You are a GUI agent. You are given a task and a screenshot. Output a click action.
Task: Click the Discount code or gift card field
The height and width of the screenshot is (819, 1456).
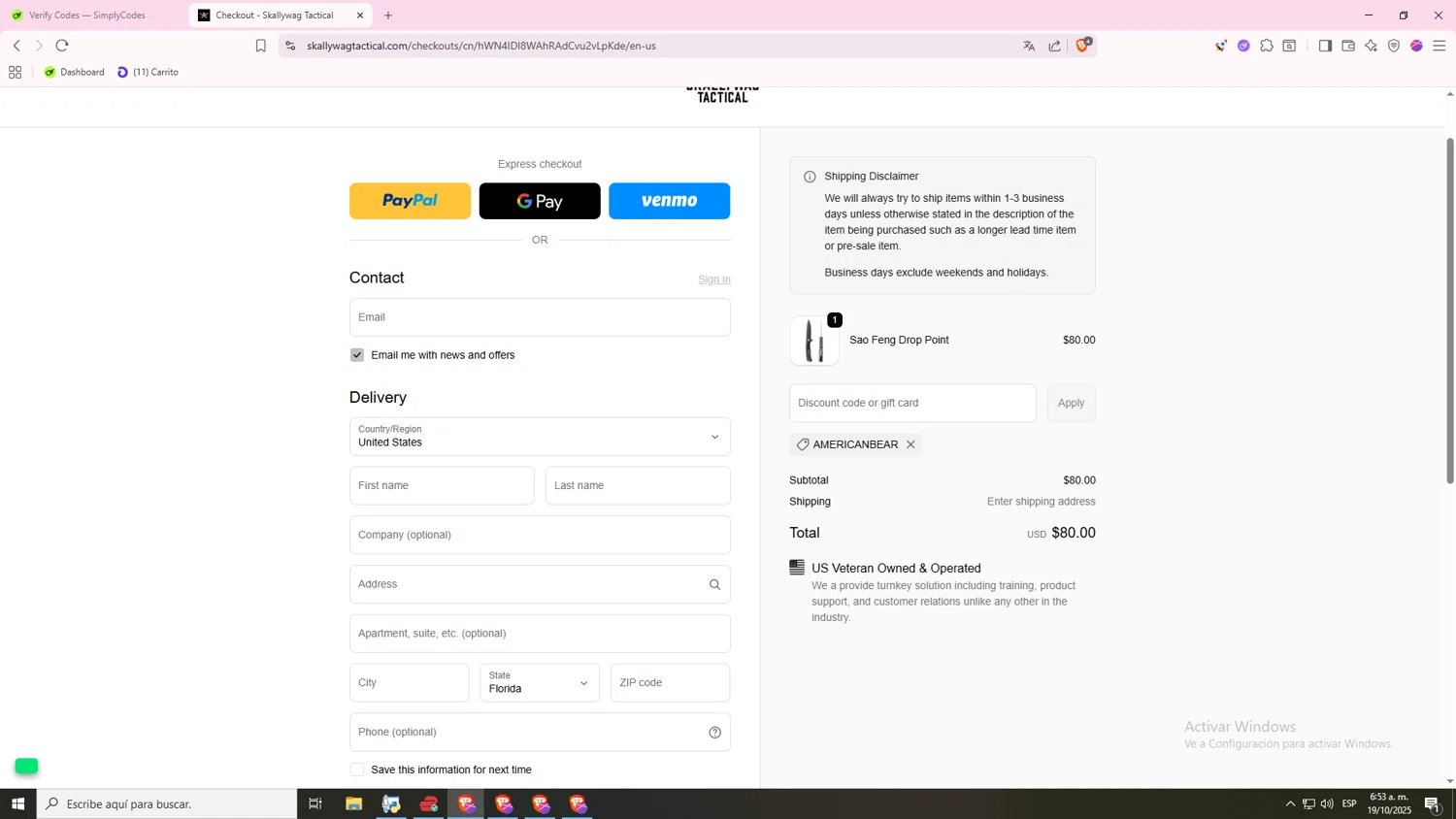click(x=912, y=403)
